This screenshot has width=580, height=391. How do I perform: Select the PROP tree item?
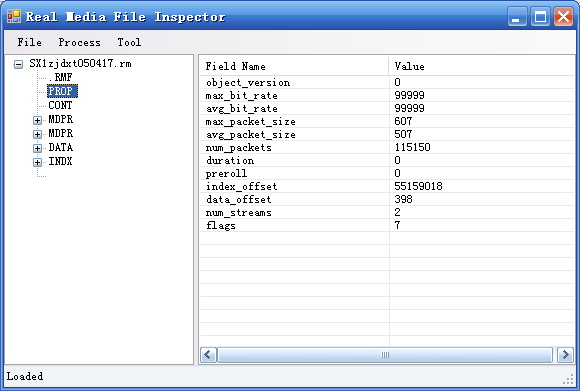[62, 91]
